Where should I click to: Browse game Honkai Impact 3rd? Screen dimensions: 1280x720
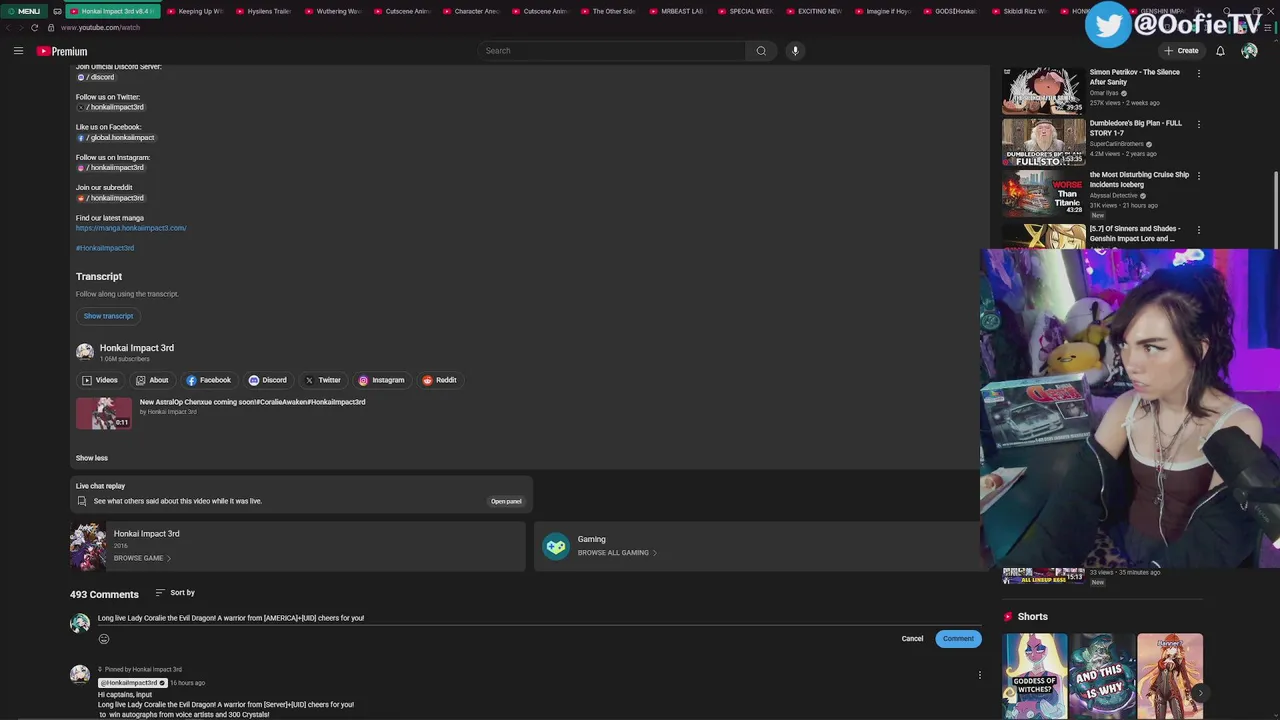pos(142,558)
